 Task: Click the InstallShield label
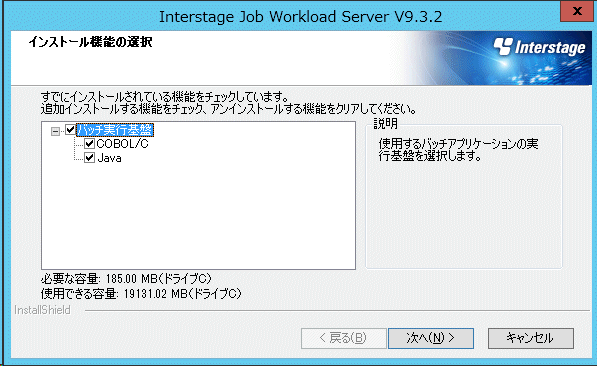tap(42, 310)
